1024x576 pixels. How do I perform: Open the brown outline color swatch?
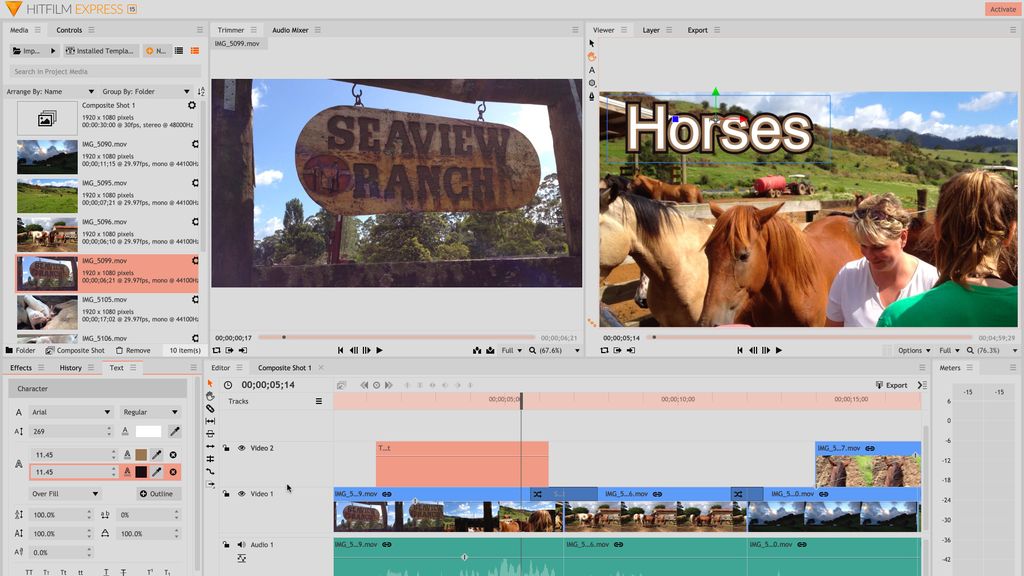pos(141,454)
